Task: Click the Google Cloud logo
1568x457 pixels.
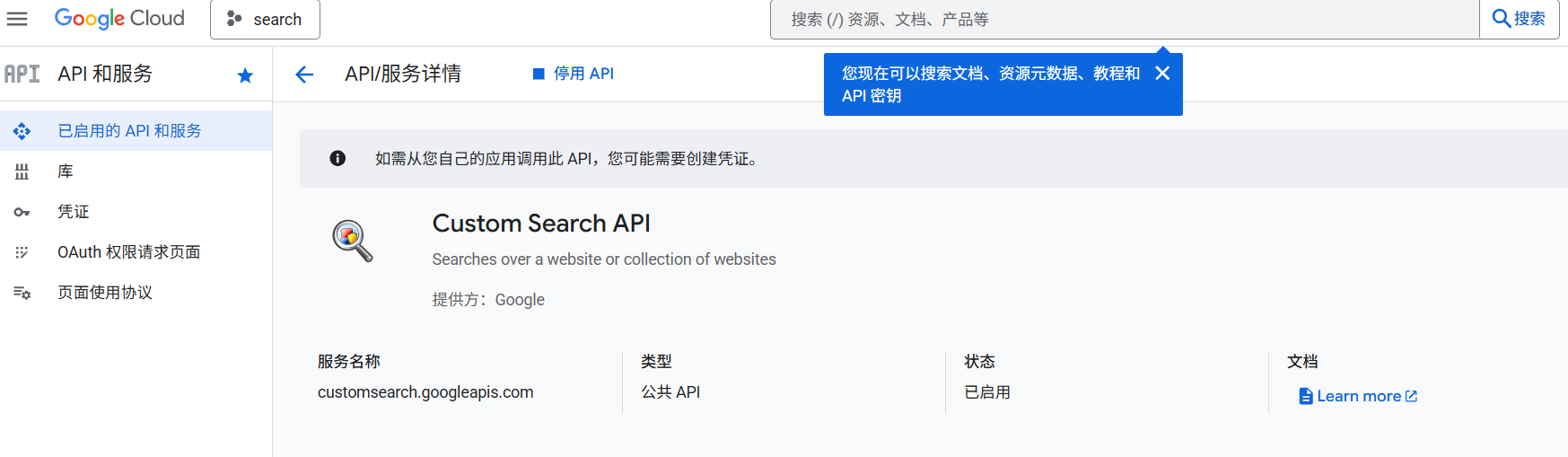Action: pyautogui.click(x=119, y=19)
